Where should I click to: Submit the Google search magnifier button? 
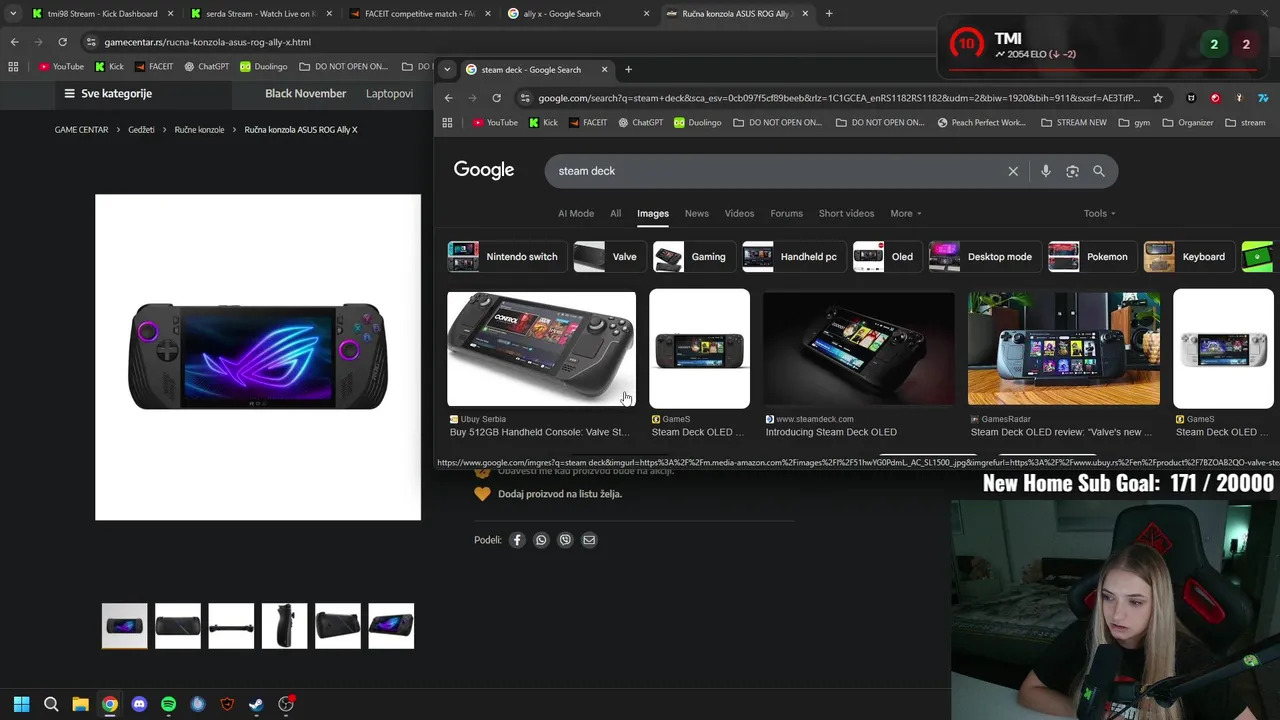pyautogui.click(x=1099, y=171)
